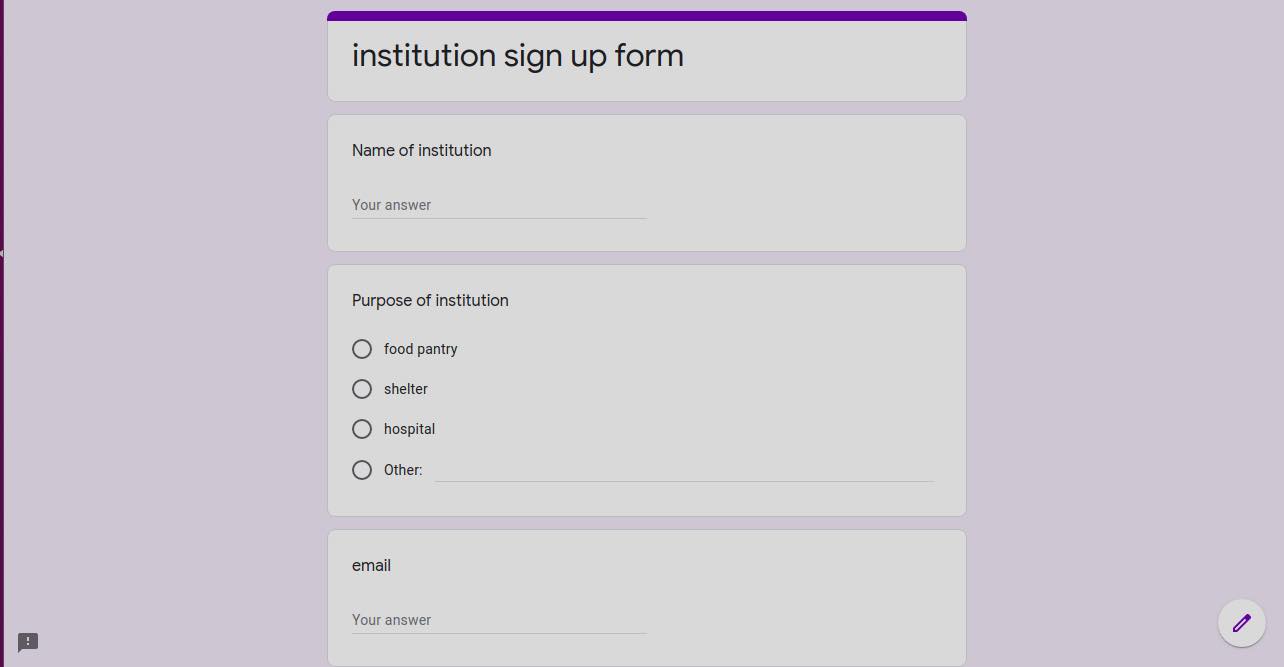The height and width of the screenshot is (667, 1284).
Task: Choose the shelter radio button
Action: pos(362,389)
